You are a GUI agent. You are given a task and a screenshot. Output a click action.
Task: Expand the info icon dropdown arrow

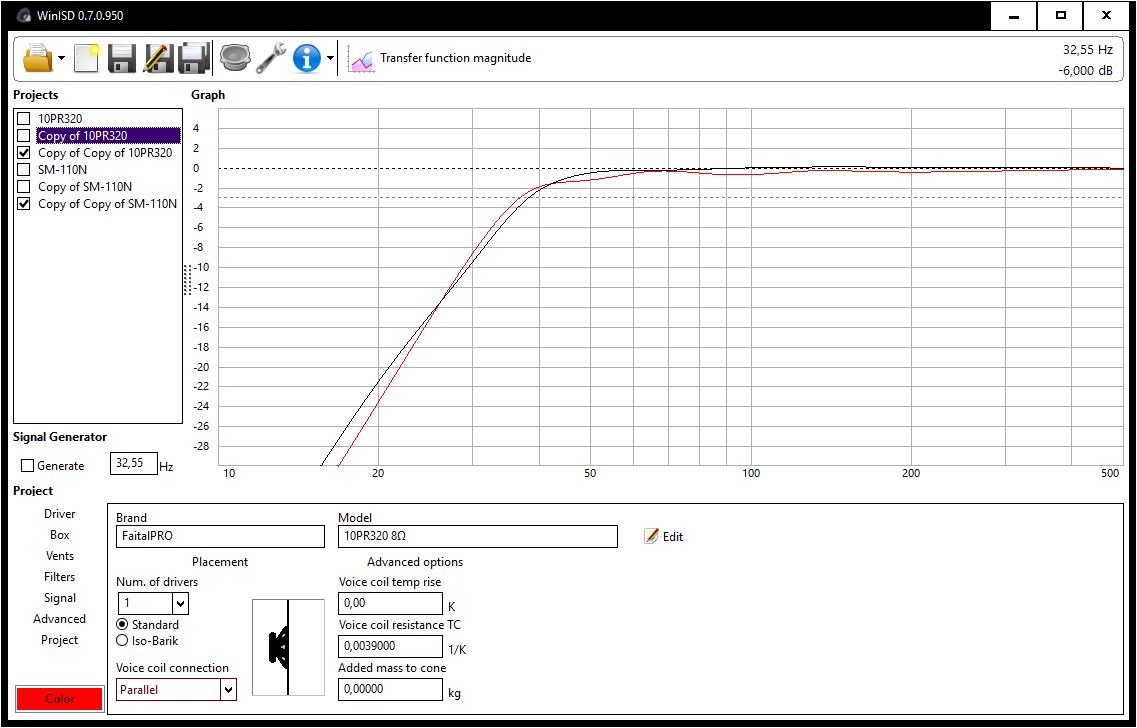tap(330, 59)
